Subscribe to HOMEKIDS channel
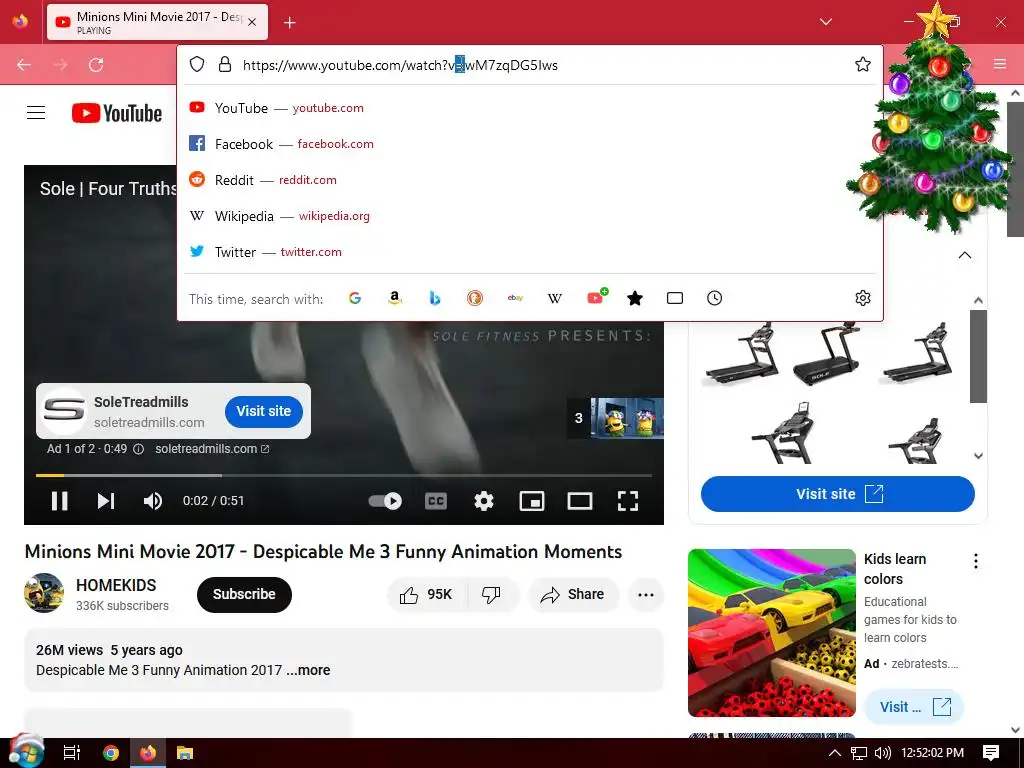 (244, 594)
